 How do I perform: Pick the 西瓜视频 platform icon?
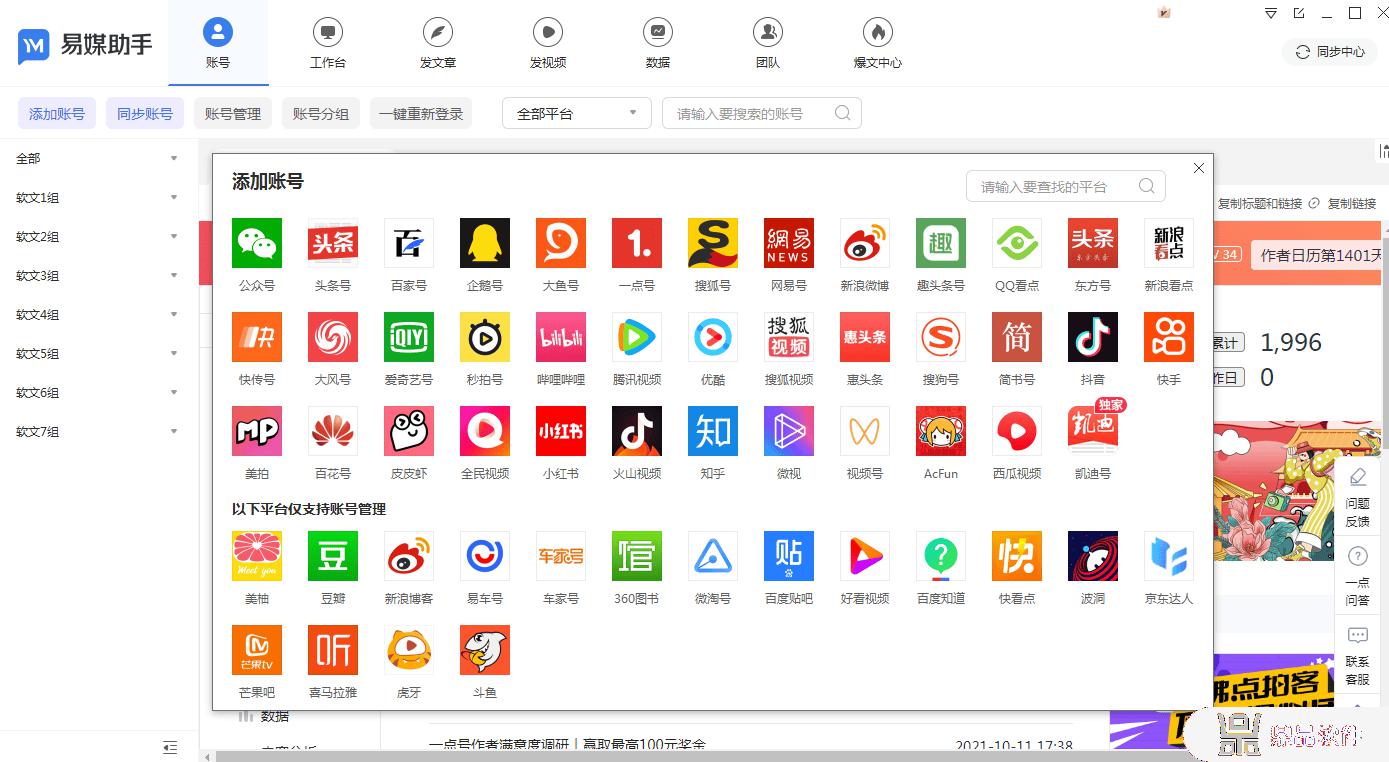(x=1017, y=431)
